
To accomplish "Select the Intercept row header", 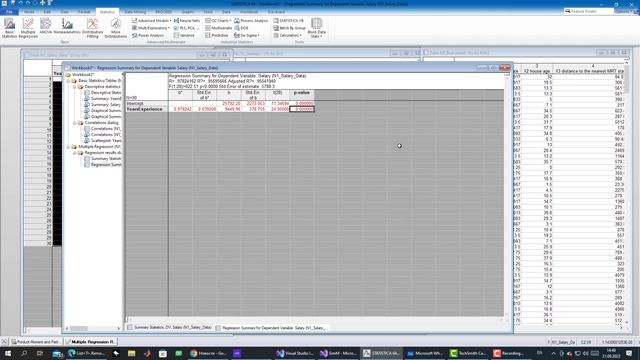I will (x=147, y=104).
